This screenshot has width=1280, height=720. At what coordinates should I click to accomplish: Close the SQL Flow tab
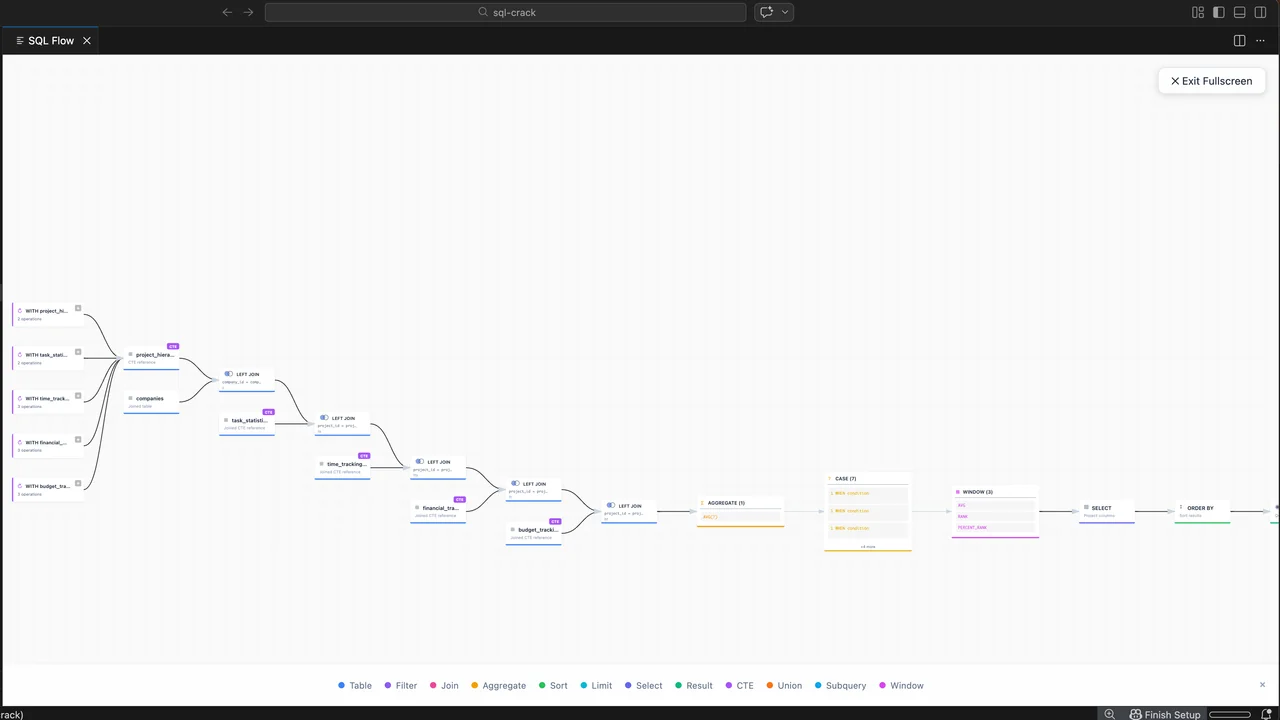(87, 41)
